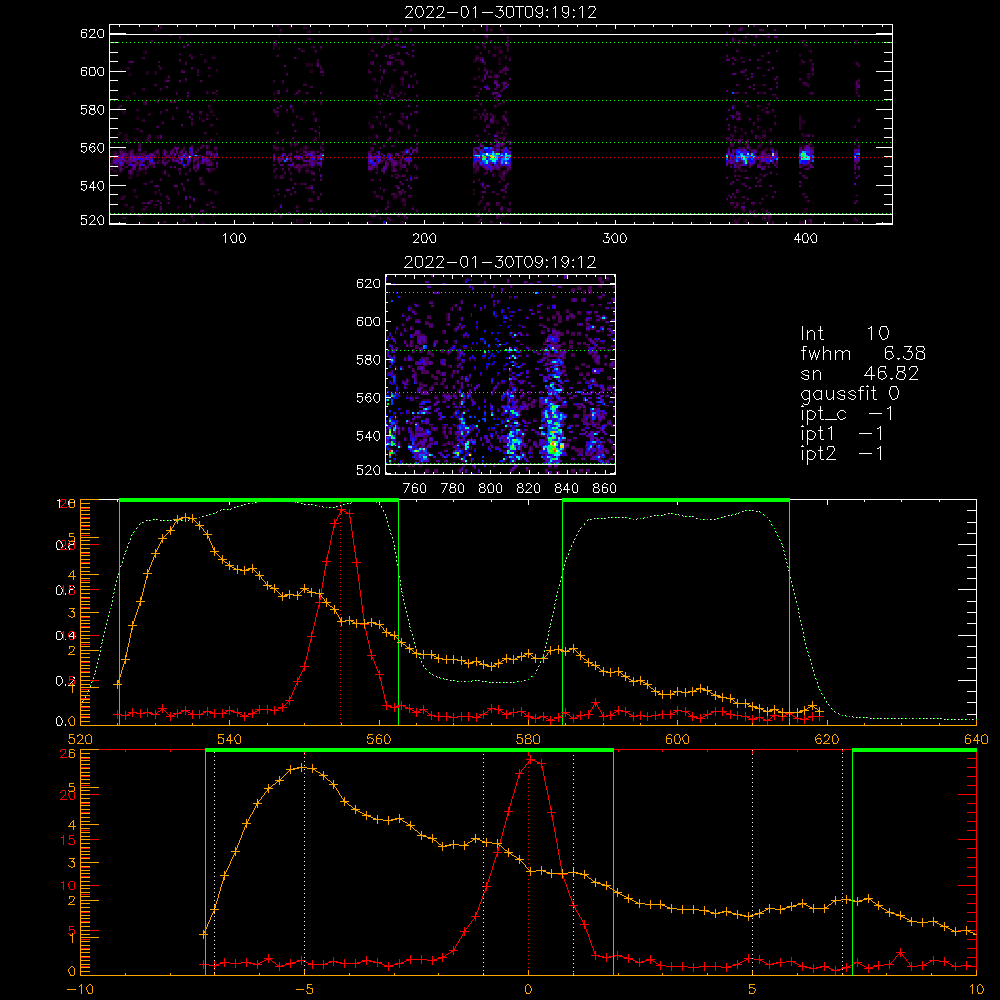The width and height of the screenshot is (1000, 1000).
Task: Click y-axis label 600 of top spectrogram
Action: (92, 71)
